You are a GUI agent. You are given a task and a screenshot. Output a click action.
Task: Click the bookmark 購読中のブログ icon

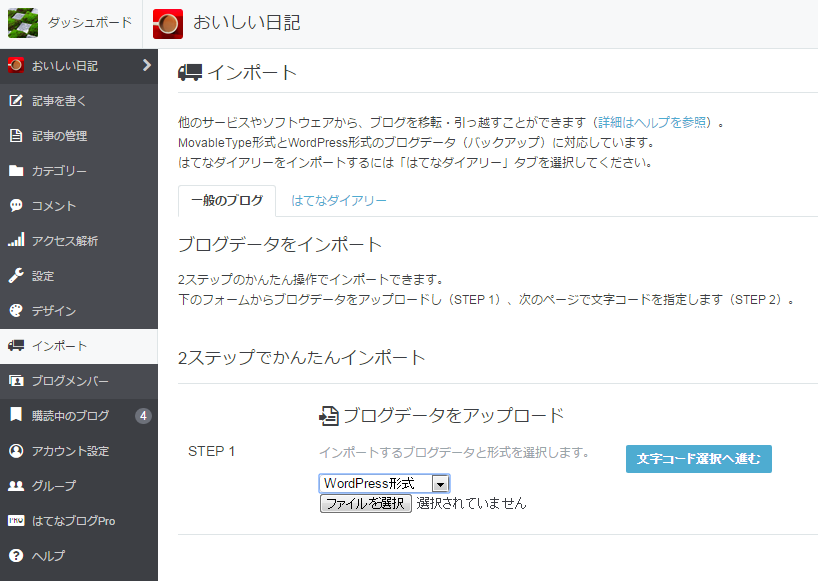(x=16, y=415)
